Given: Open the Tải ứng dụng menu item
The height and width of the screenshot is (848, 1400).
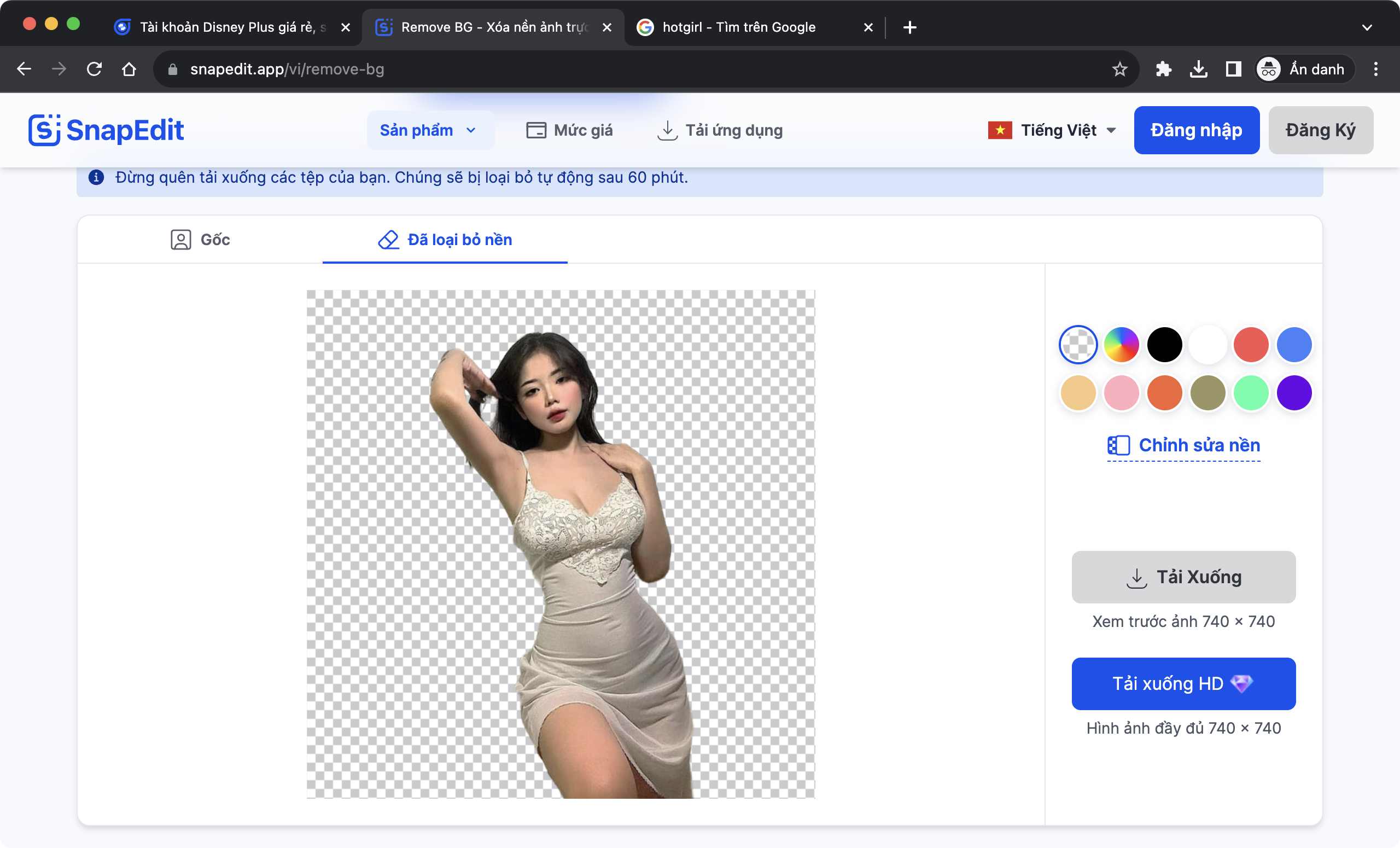Looking at the screenshot, I should pyautogui.click(x=720, y=130).
